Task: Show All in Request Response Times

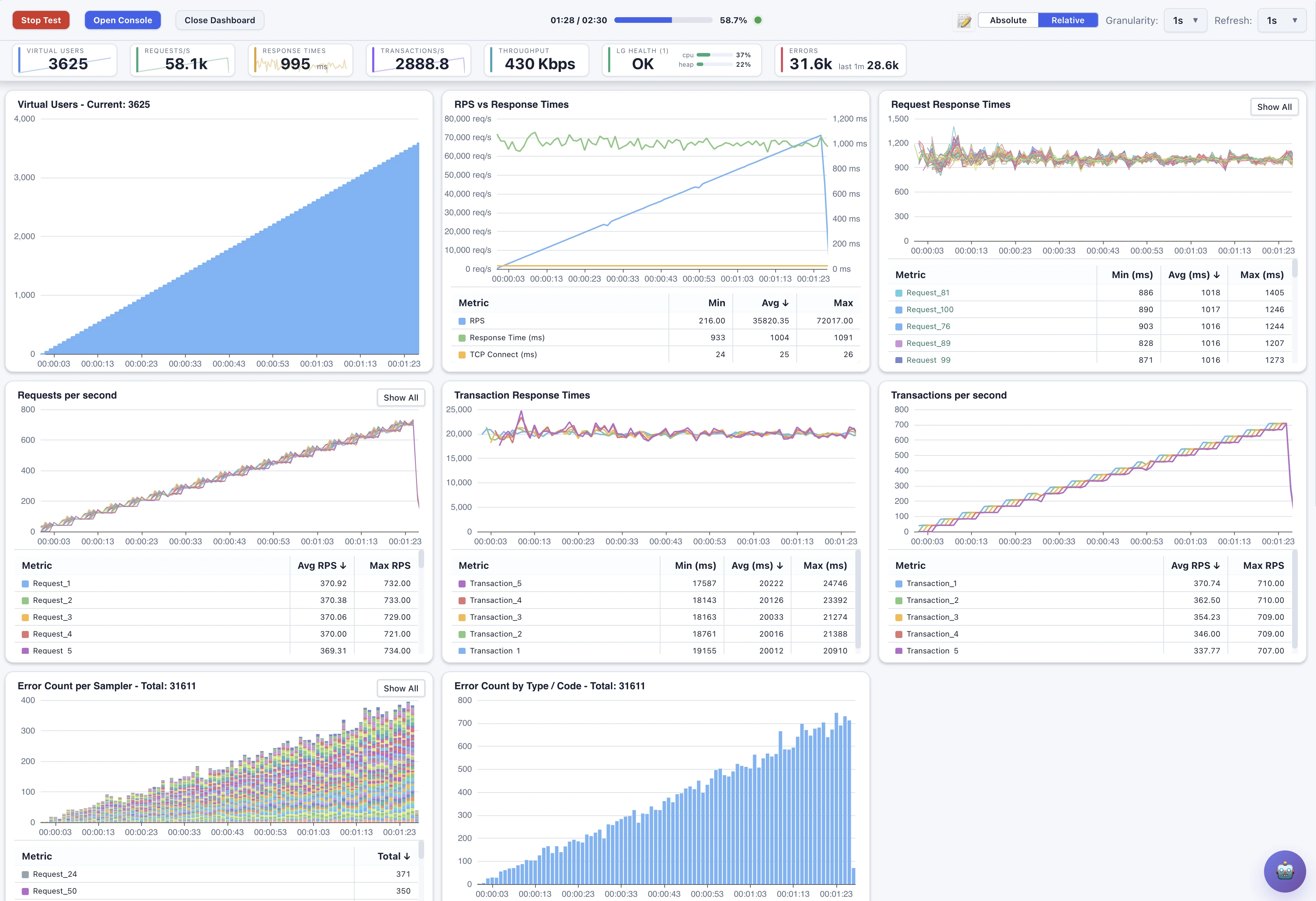Action: [x=1274, y=106]
